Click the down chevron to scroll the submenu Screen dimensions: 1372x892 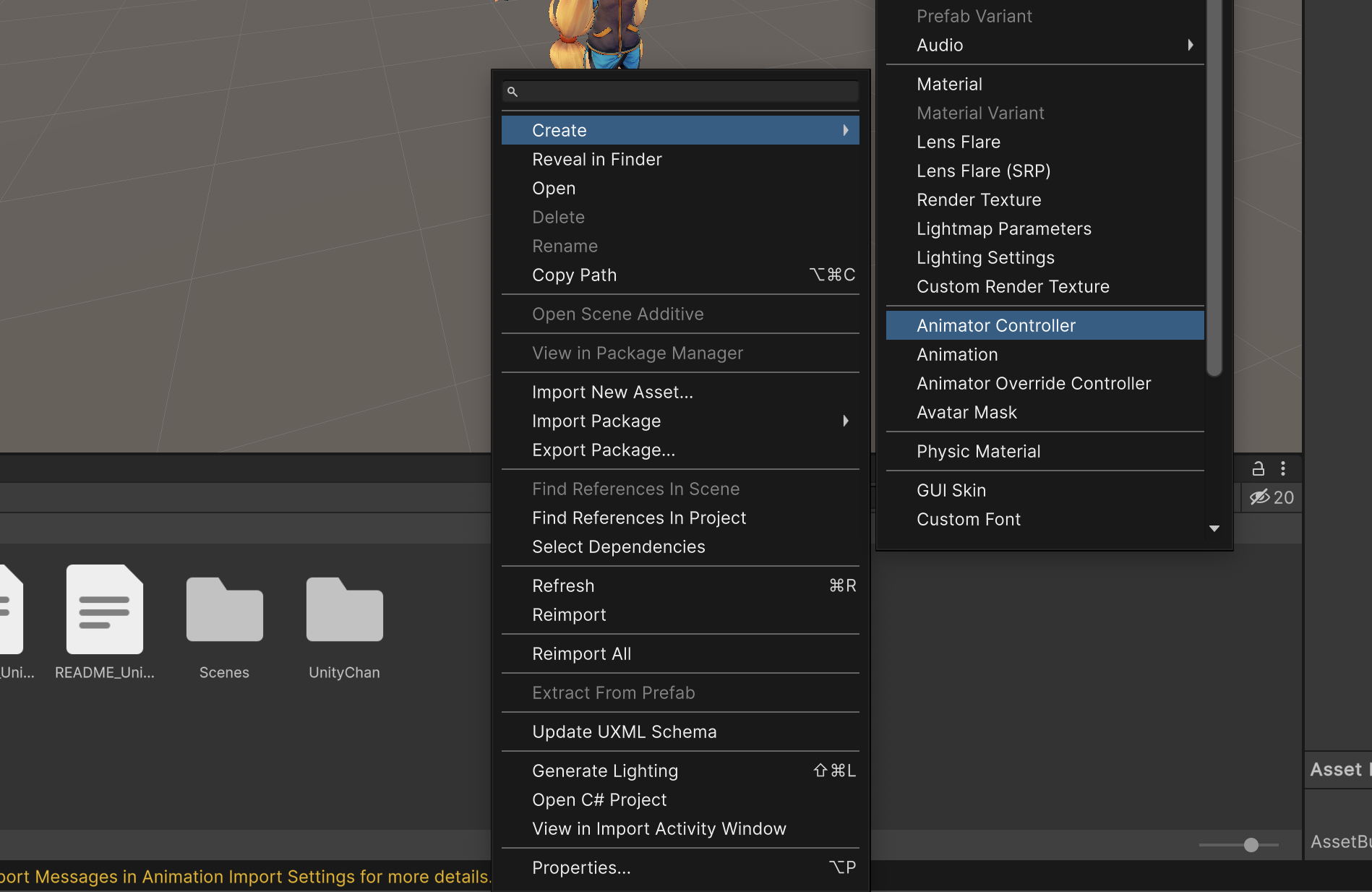[1214, 528]
